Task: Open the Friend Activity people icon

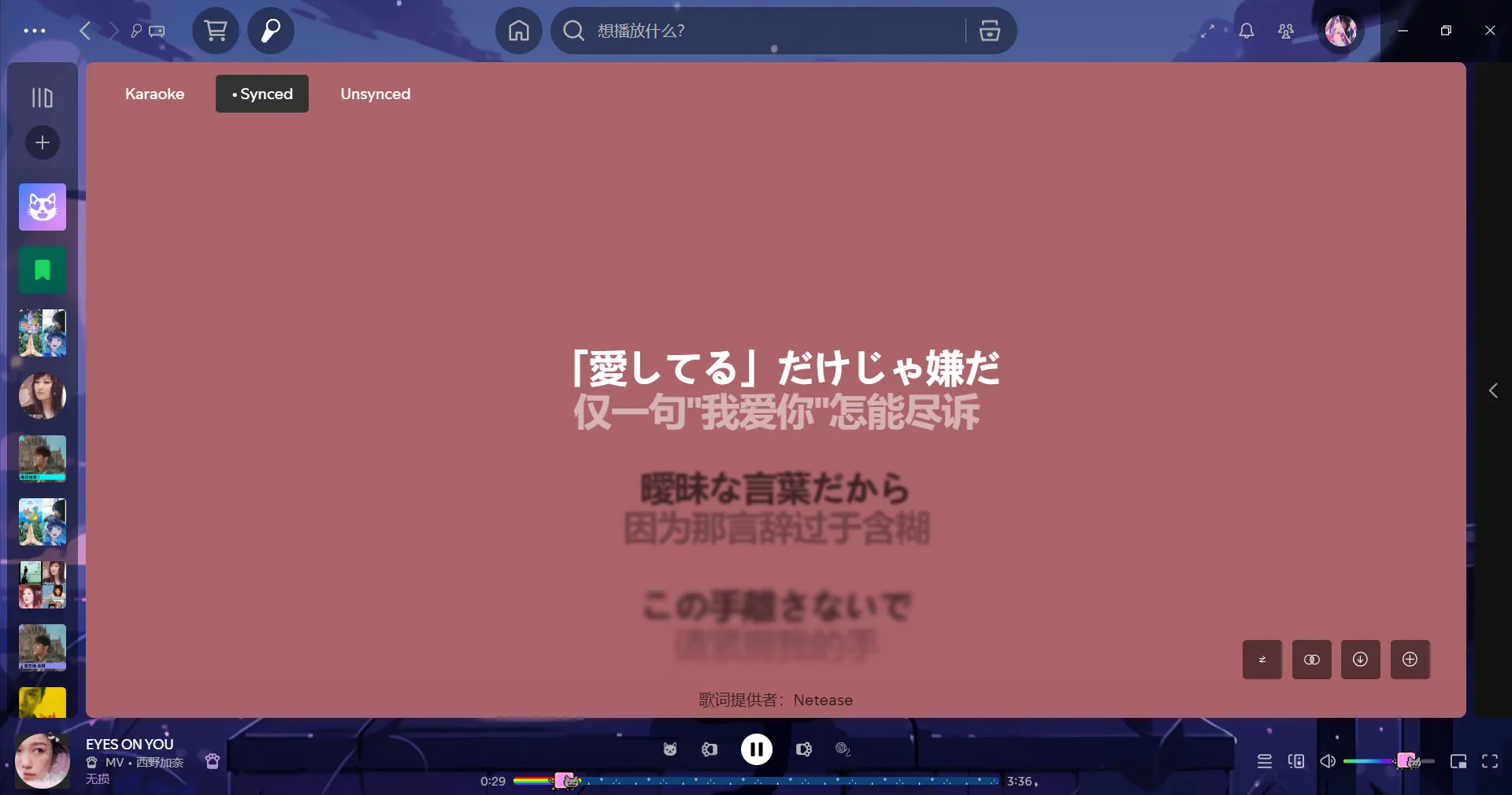Action: (1285, 31)
